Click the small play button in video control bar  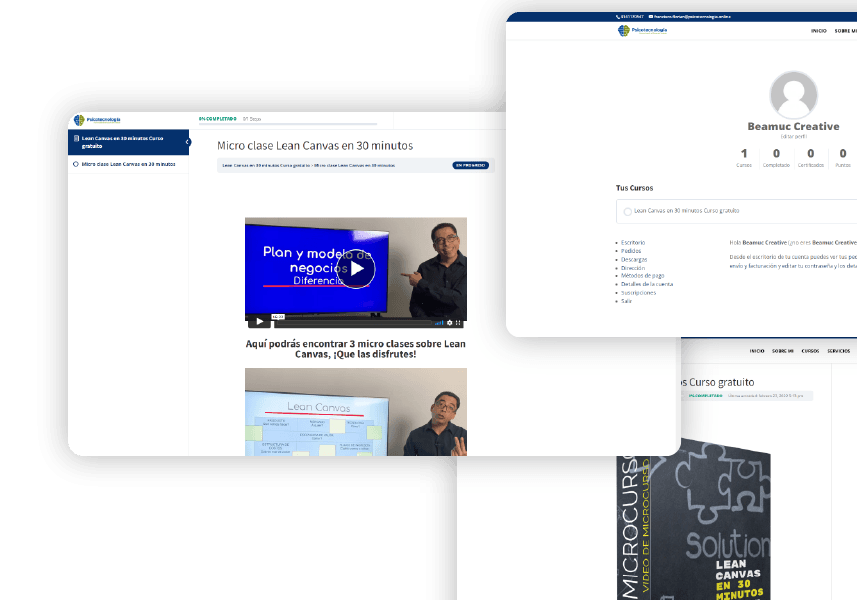click(x=258, y=322)
